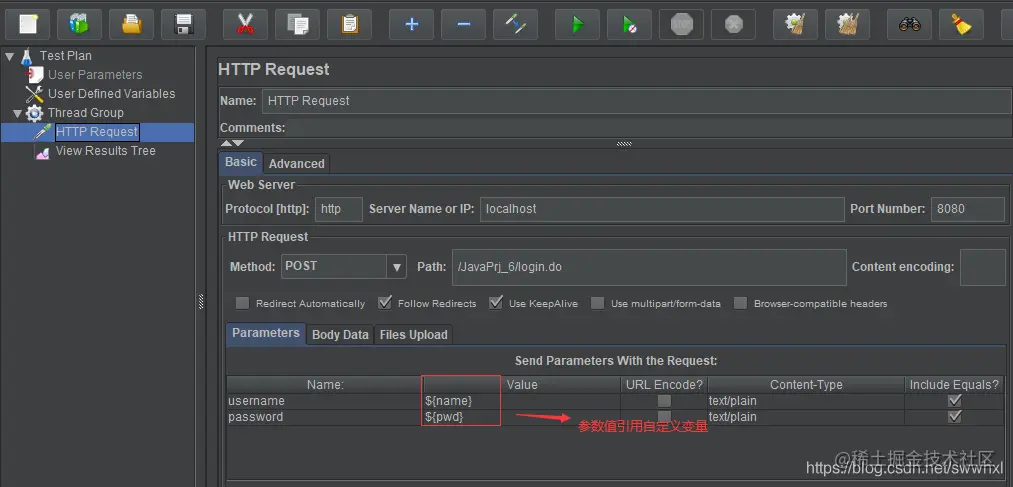This screenshot has height=487, width=1013.
Task: Click the URL Encode? column header
Action: [x=664, y=384]
